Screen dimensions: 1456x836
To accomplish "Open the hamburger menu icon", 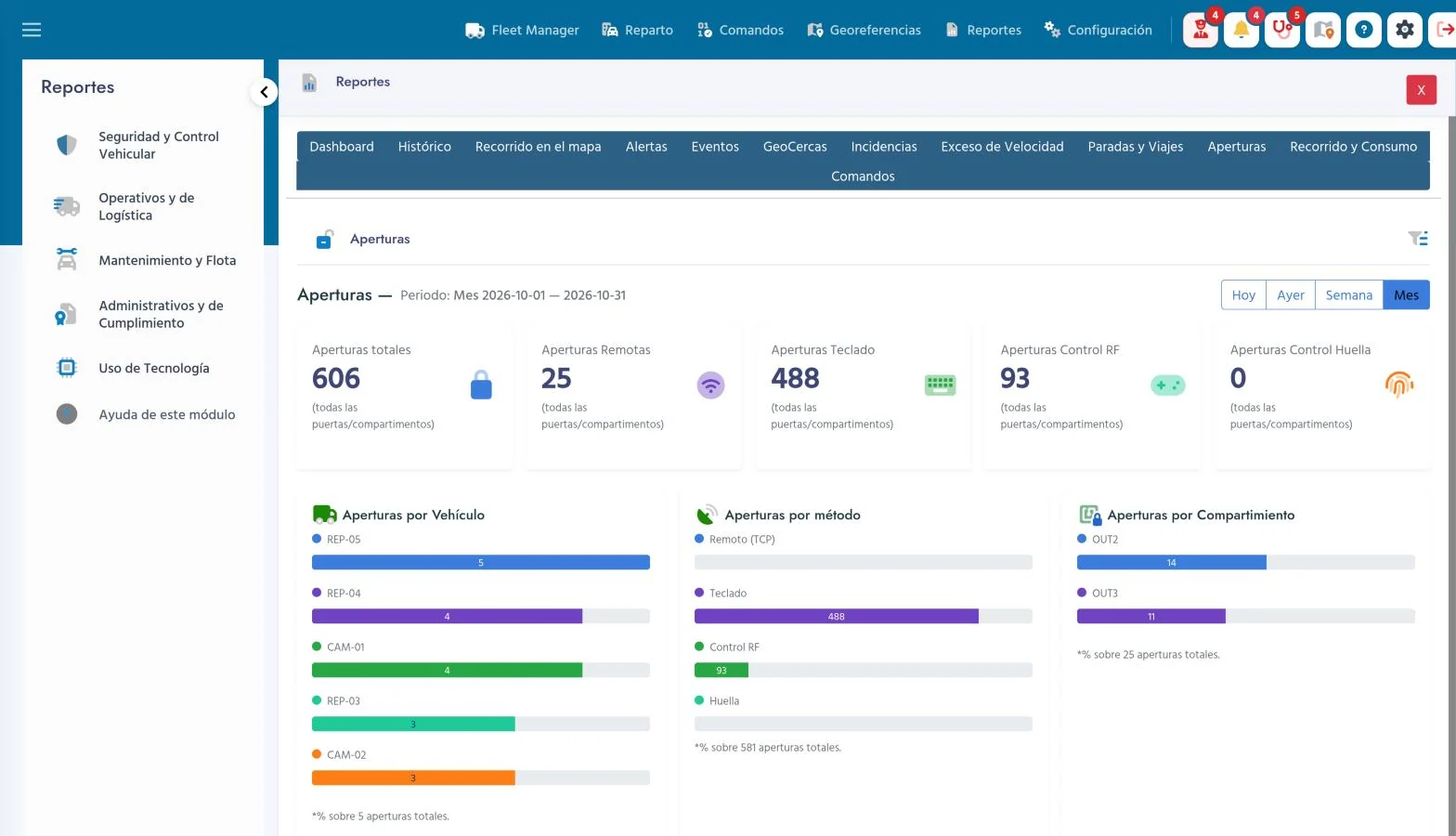I will coord(32,30).
